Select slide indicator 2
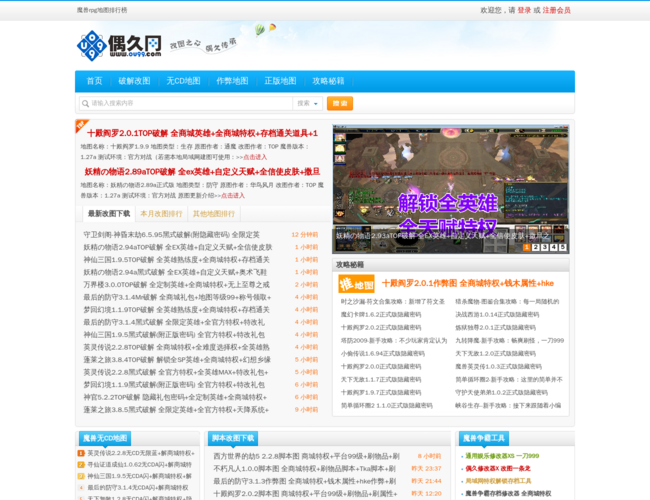650x500 pixels. (536, 247)
